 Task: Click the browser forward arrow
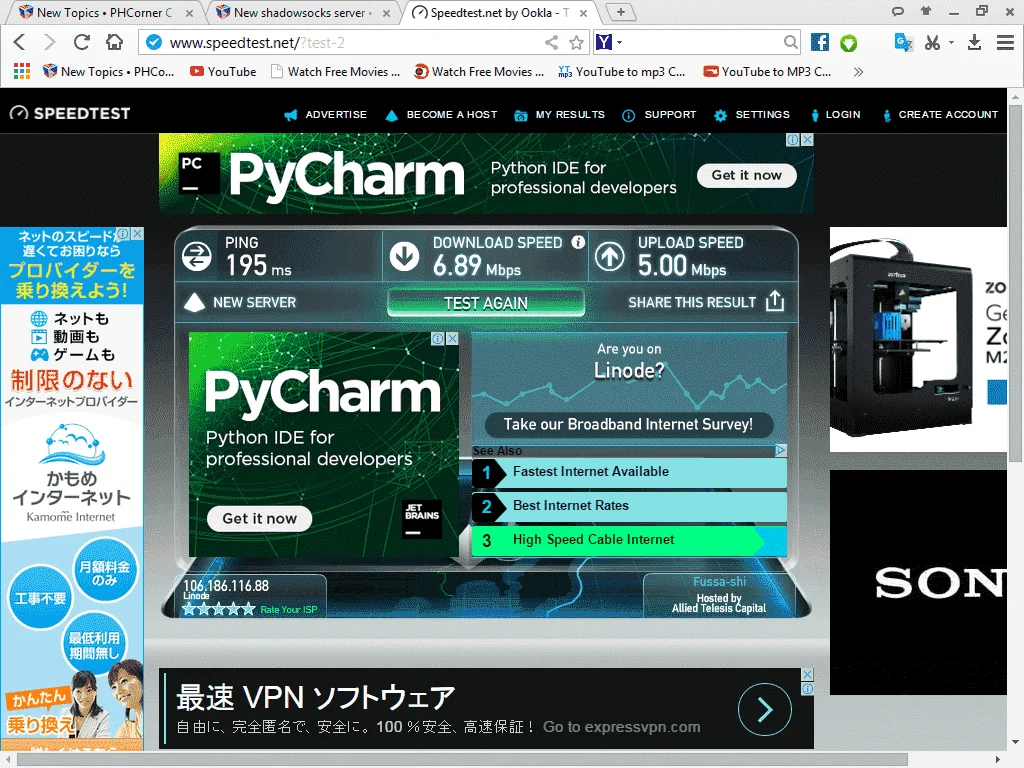(50, 42)
